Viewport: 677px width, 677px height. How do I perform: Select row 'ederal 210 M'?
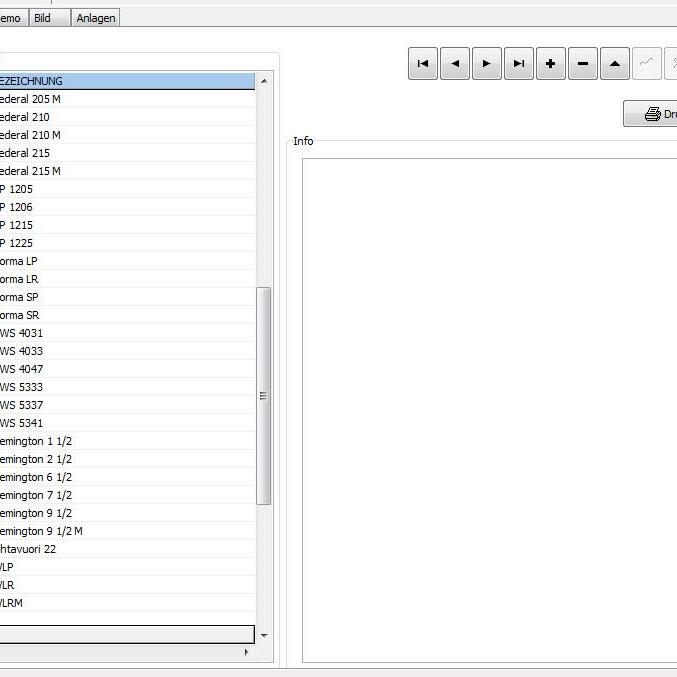(x=127, y=135)
